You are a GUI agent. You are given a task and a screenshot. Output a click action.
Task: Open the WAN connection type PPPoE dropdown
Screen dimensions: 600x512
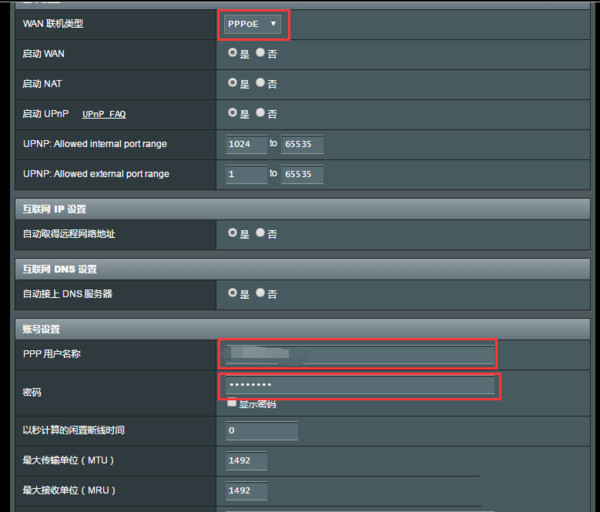point(252,24)
